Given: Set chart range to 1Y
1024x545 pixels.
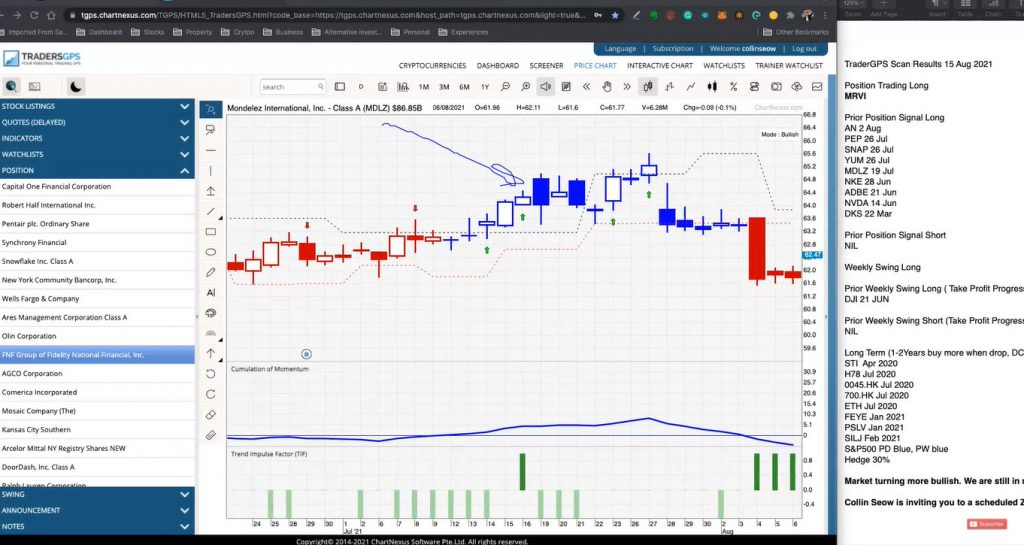Looking at the screenshot, I should (485, 87).
